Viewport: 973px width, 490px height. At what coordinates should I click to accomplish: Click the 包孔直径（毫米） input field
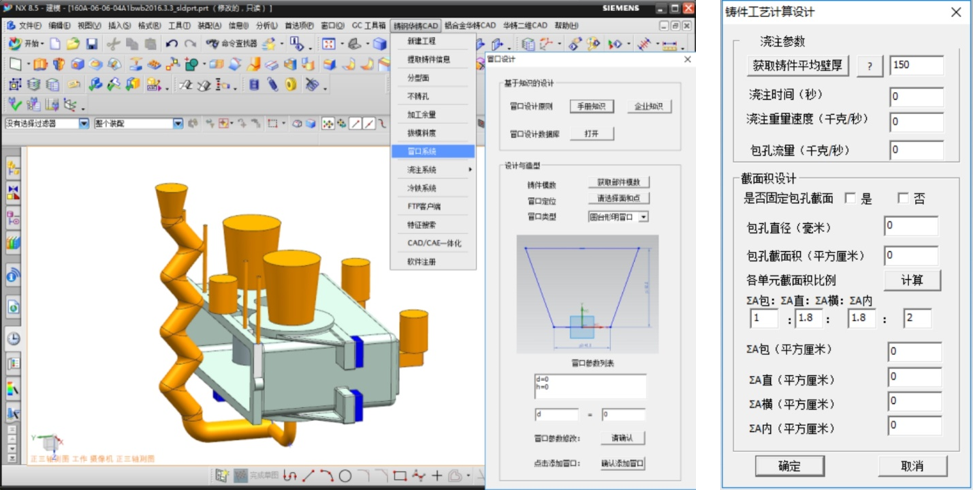point(912,226)
